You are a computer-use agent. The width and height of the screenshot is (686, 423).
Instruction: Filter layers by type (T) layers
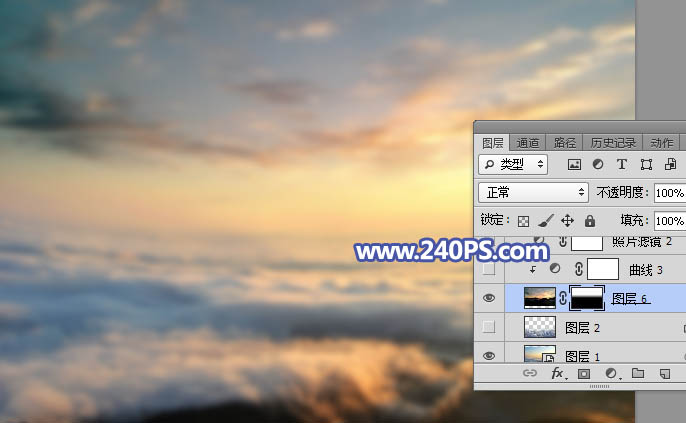click(x=621, y=164)
